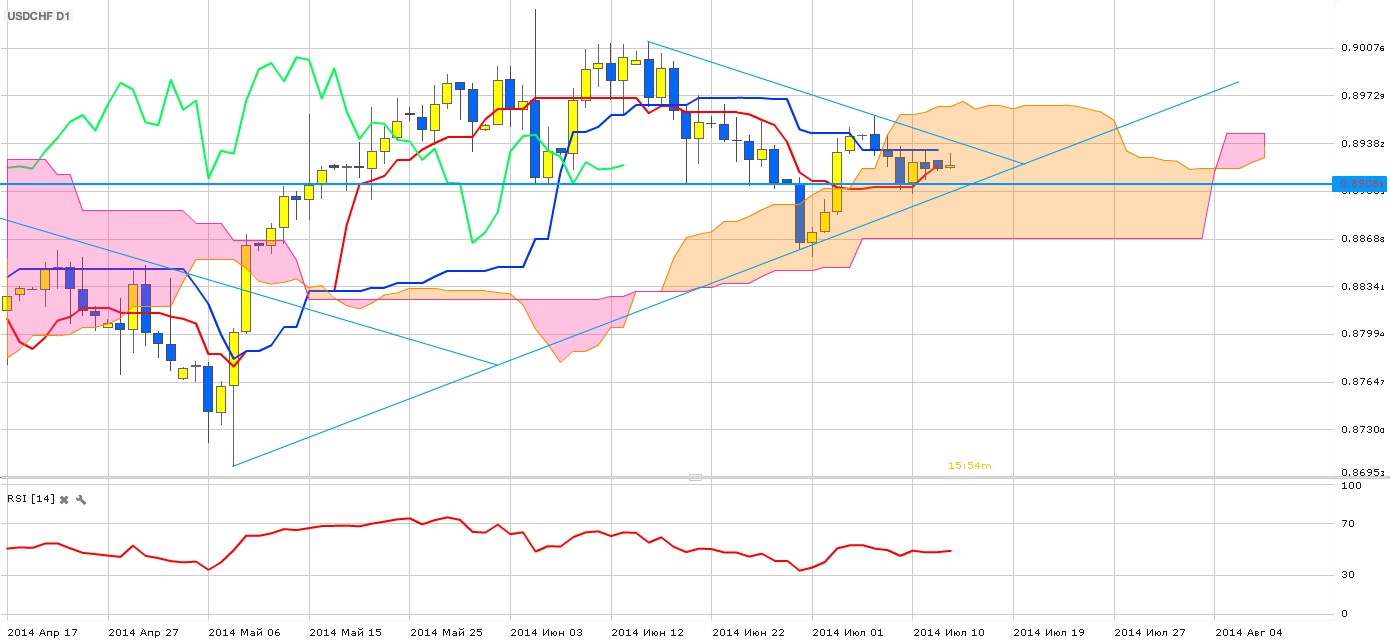
Task: Click the date label 2014 Июн 22
Action: pos(747,632)
